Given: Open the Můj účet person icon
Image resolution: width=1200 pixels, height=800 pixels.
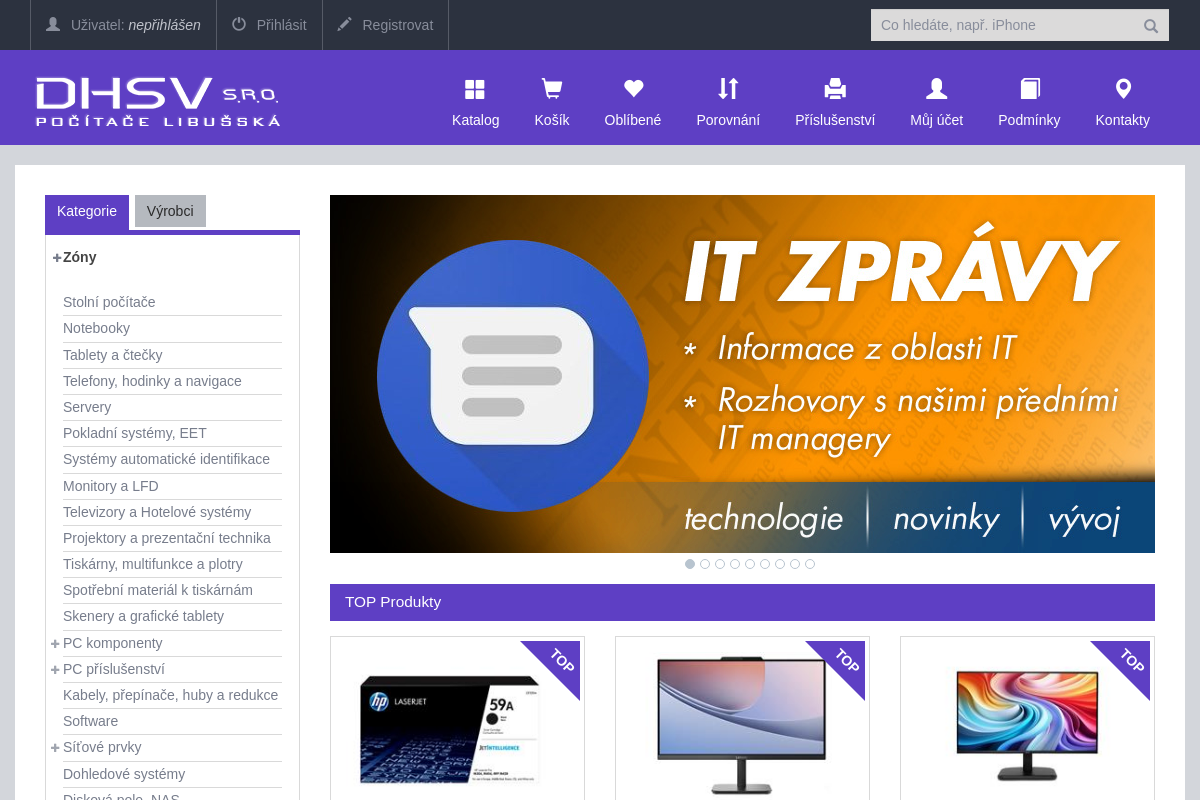Looking at the screenshot, I should 936,90.
